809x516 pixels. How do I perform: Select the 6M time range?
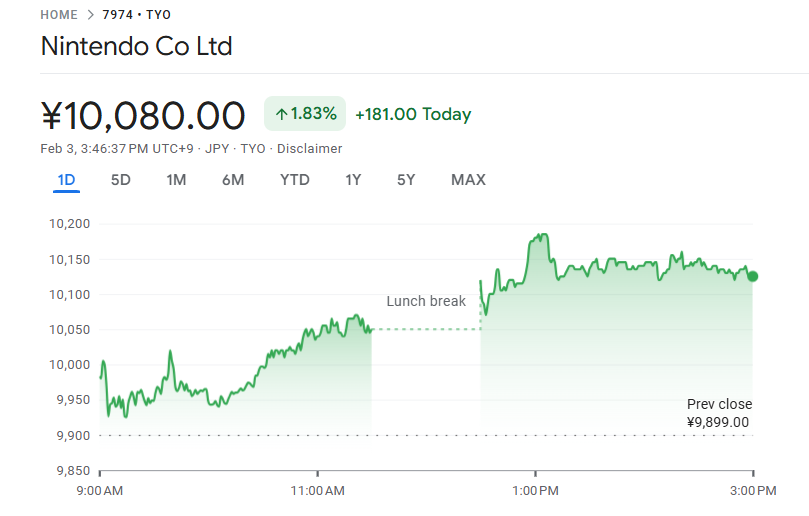coord(233,180)
